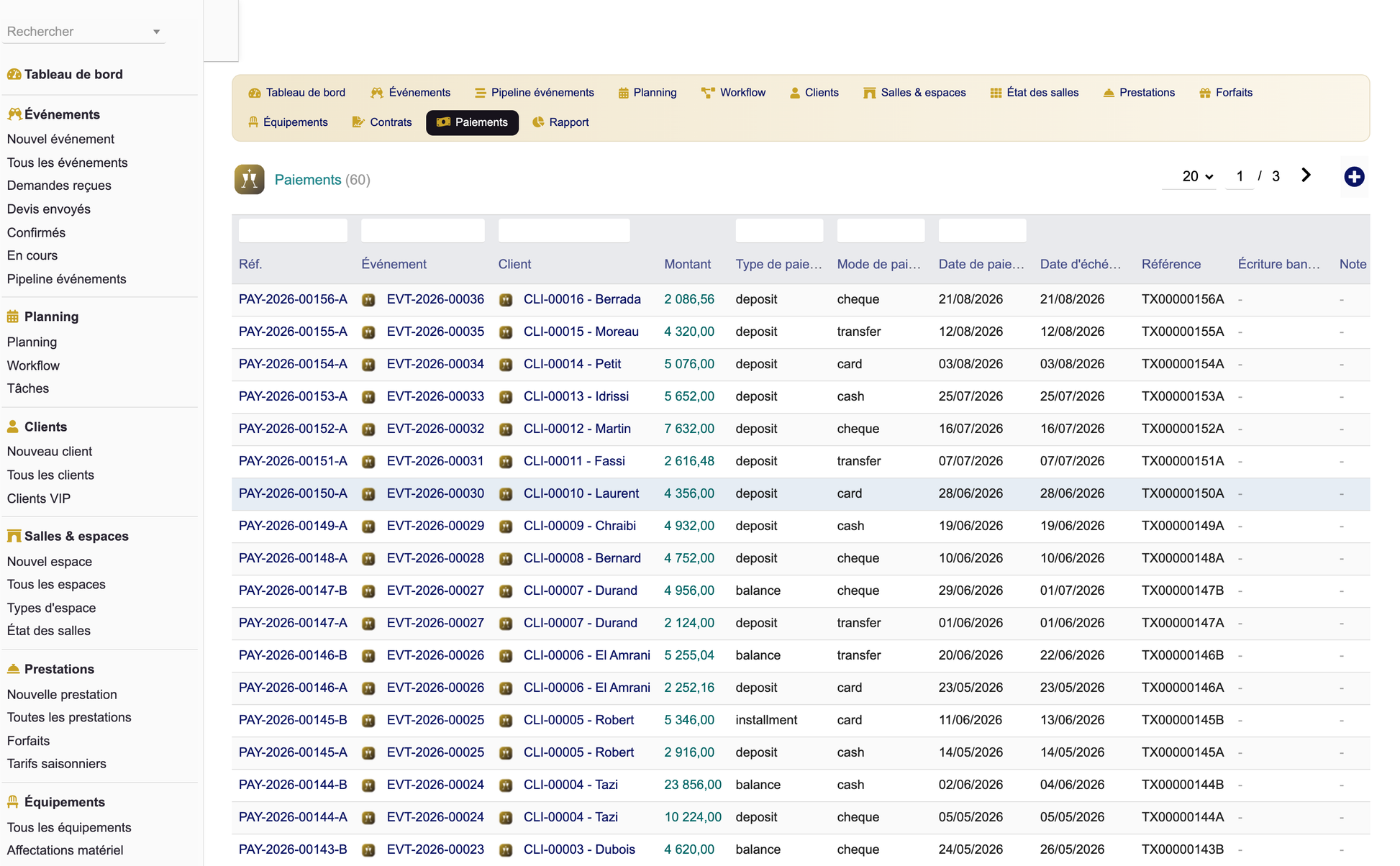1400x866 pixels.
Task: Click the Client column filter field
Action: point(564,230)
